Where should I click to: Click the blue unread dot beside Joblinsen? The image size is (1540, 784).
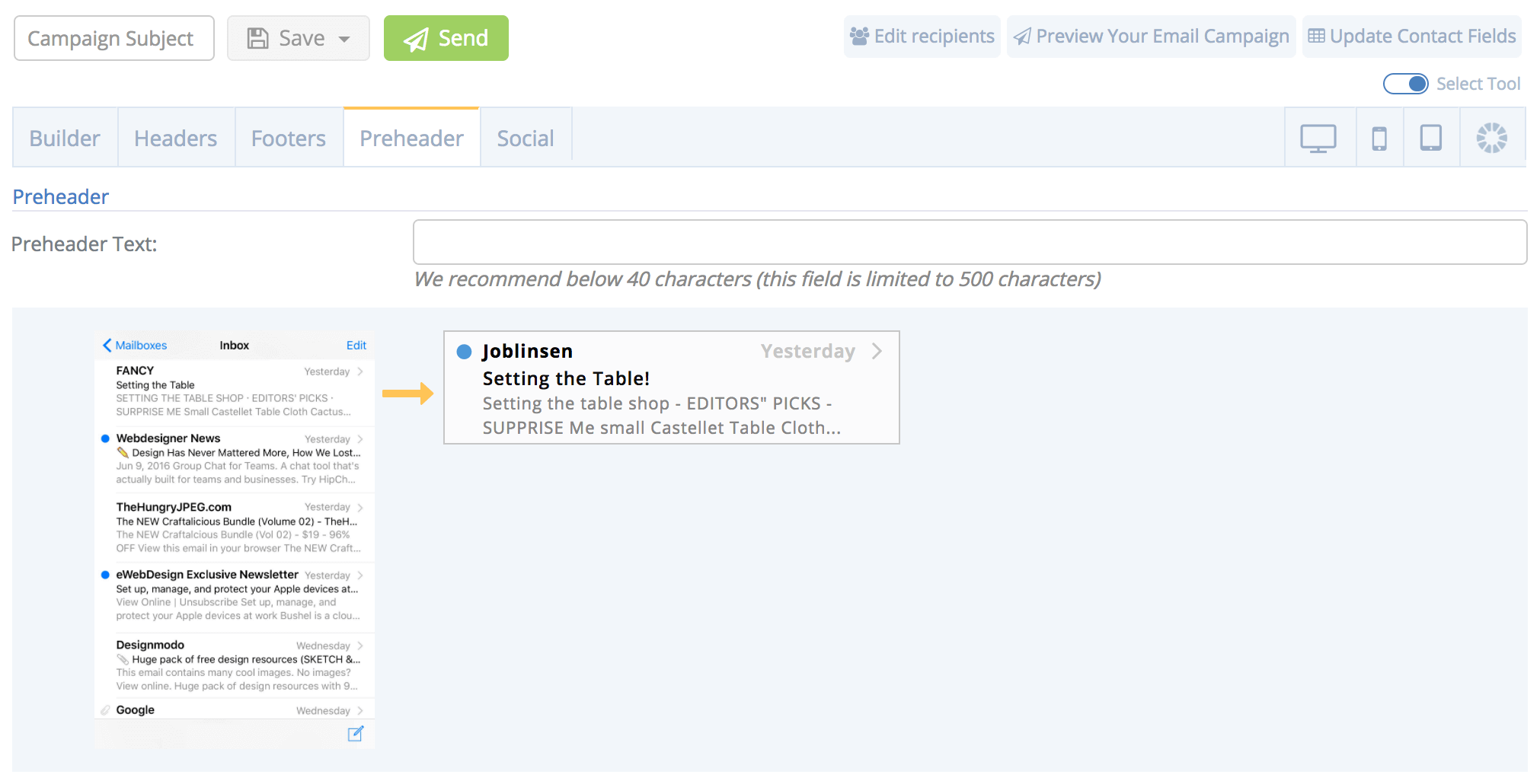[x=464, y=352]
